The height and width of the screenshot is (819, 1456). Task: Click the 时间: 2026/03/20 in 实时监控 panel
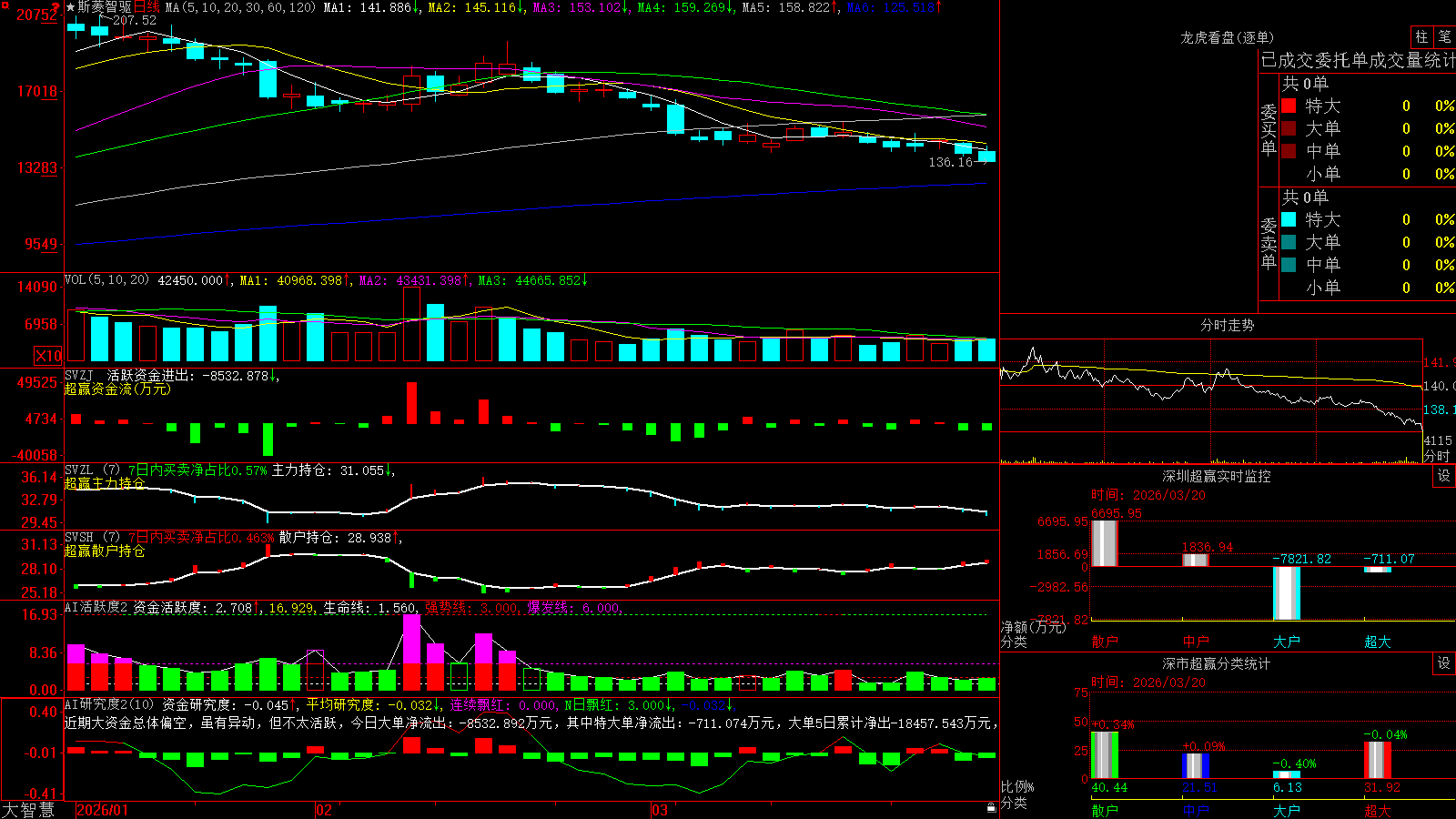pos(1148,495)
